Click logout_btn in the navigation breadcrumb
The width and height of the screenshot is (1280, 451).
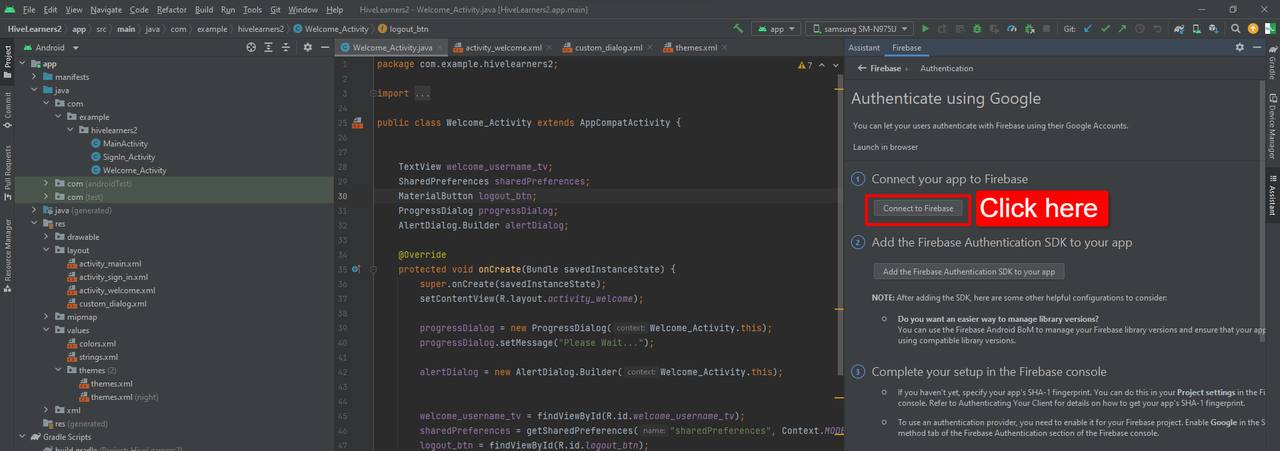[404, 29]
